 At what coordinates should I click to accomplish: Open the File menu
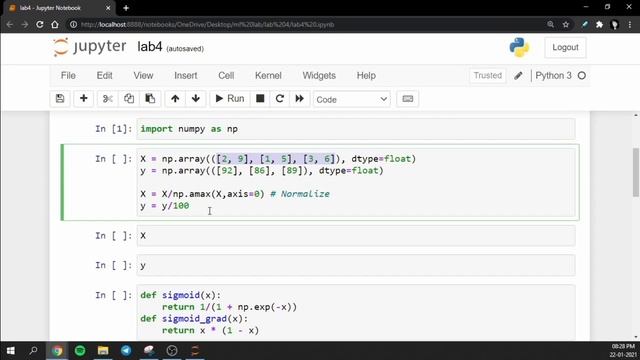point(68,76)
